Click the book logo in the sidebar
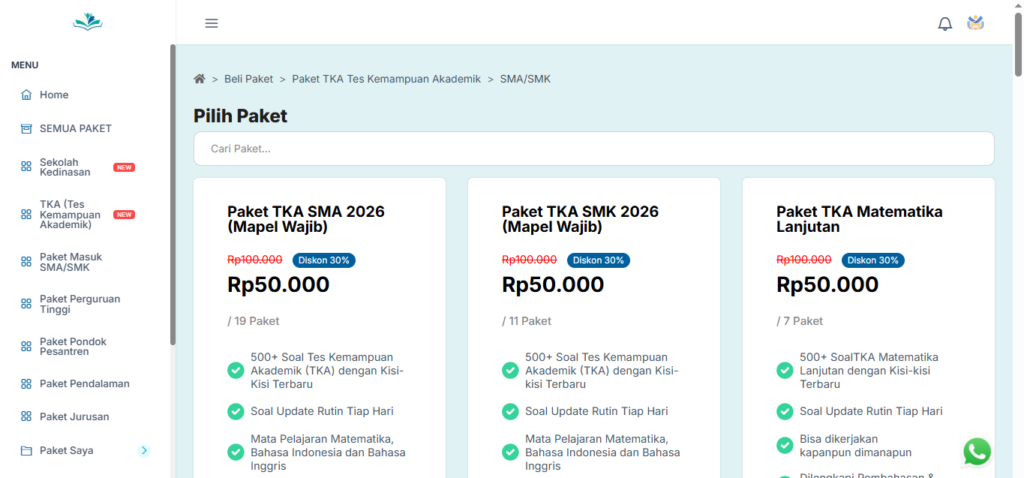1024x478 pixels. coord(88,22)
